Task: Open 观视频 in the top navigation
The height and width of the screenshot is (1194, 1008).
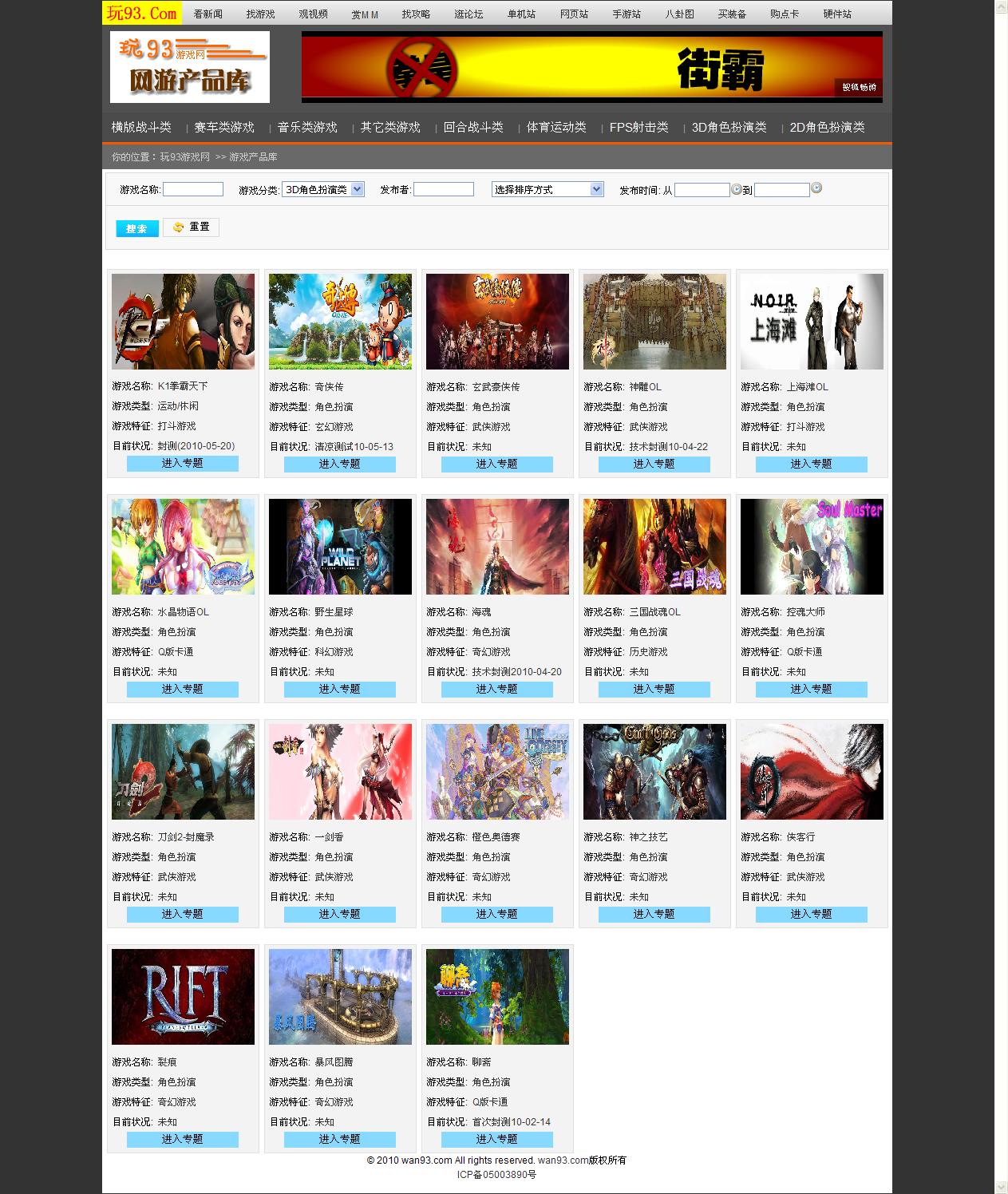Action: [x=313, y=14]
